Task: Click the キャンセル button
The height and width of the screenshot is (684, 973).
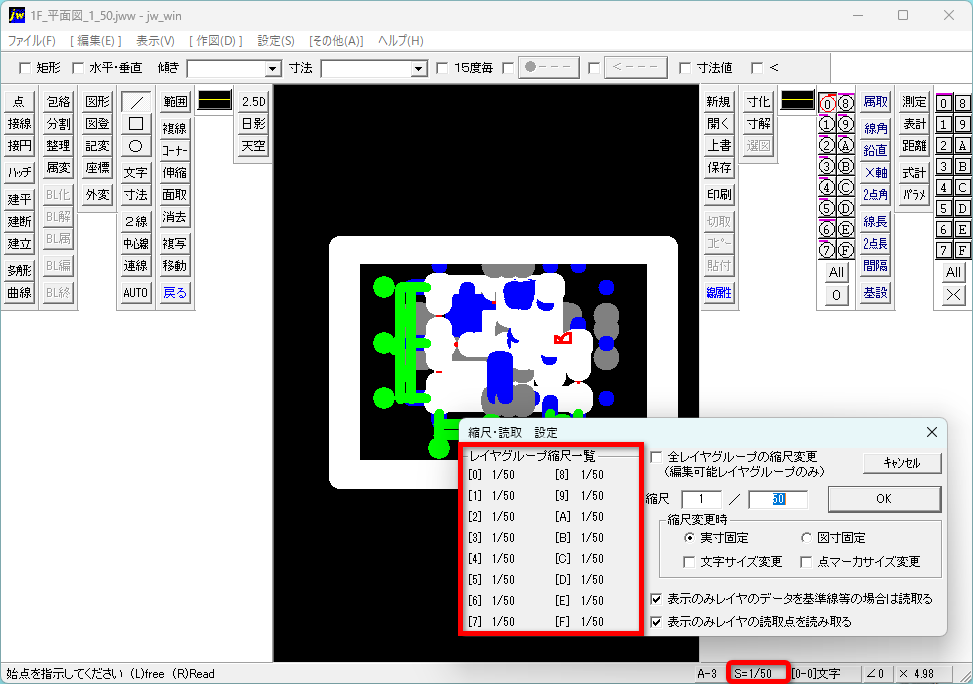Action: [x=901, y=463]
